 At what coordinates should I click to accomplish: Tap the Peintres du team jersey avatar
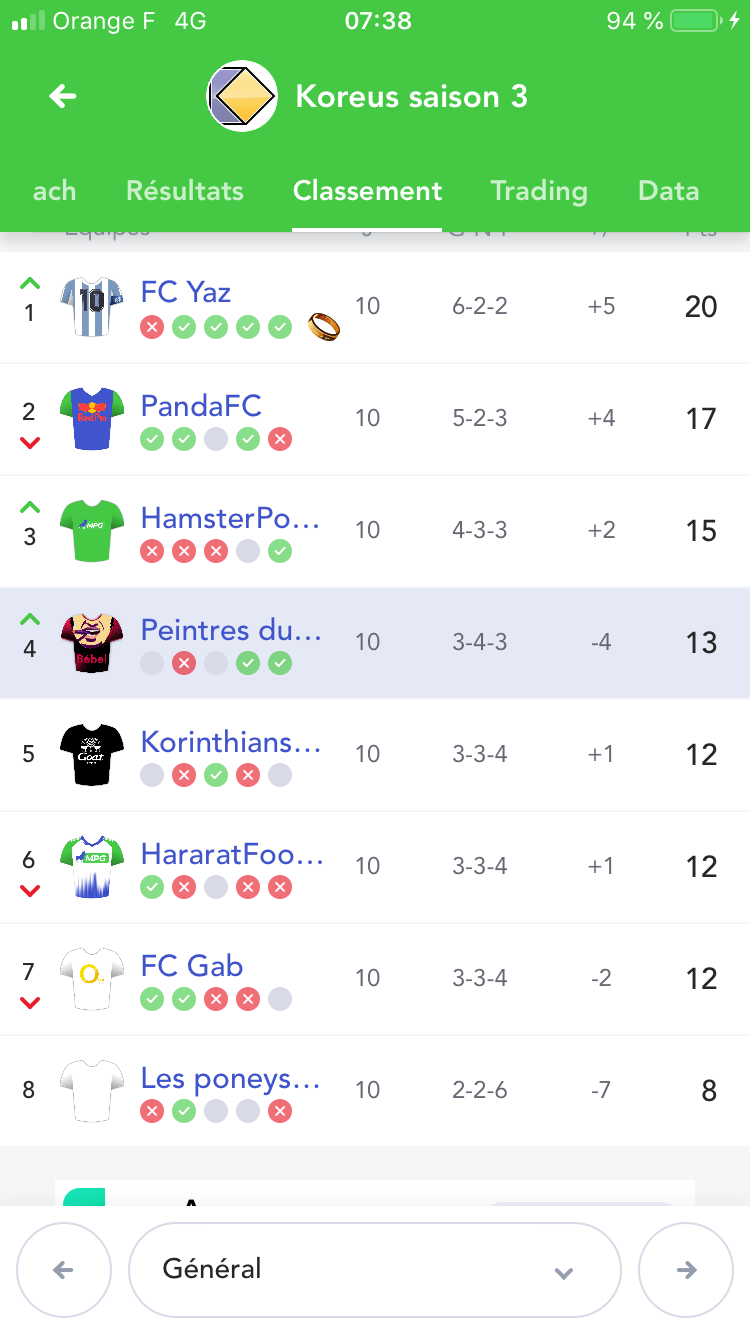tap(91, 642)
